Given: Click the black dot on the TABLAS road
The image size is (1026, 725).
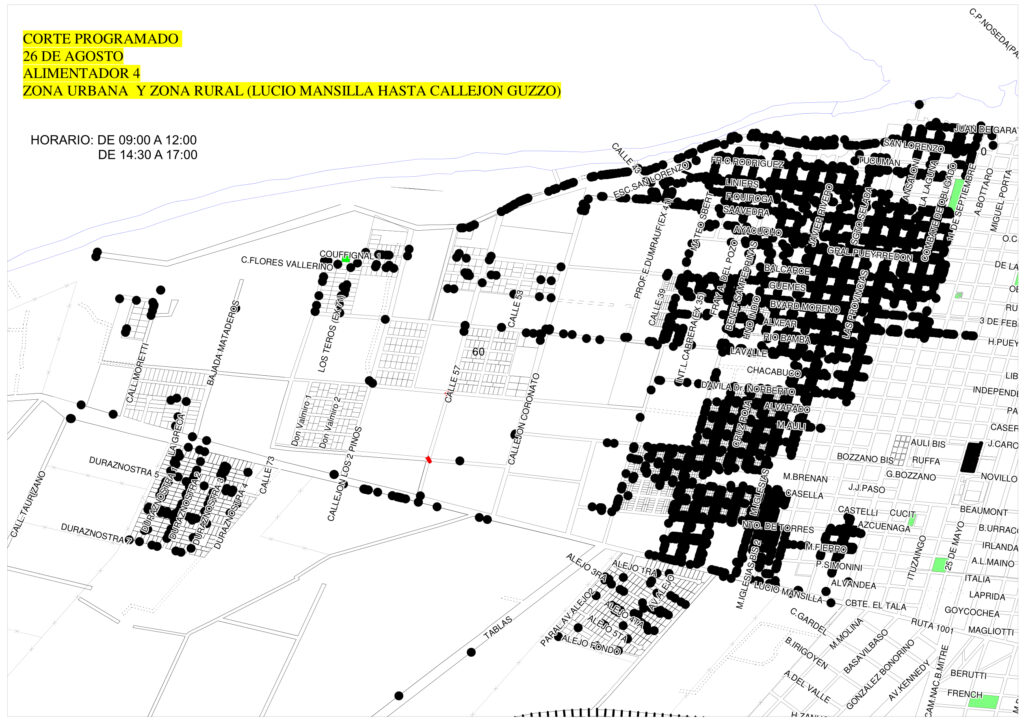Looking at the screenshot, I should (470, 652).
